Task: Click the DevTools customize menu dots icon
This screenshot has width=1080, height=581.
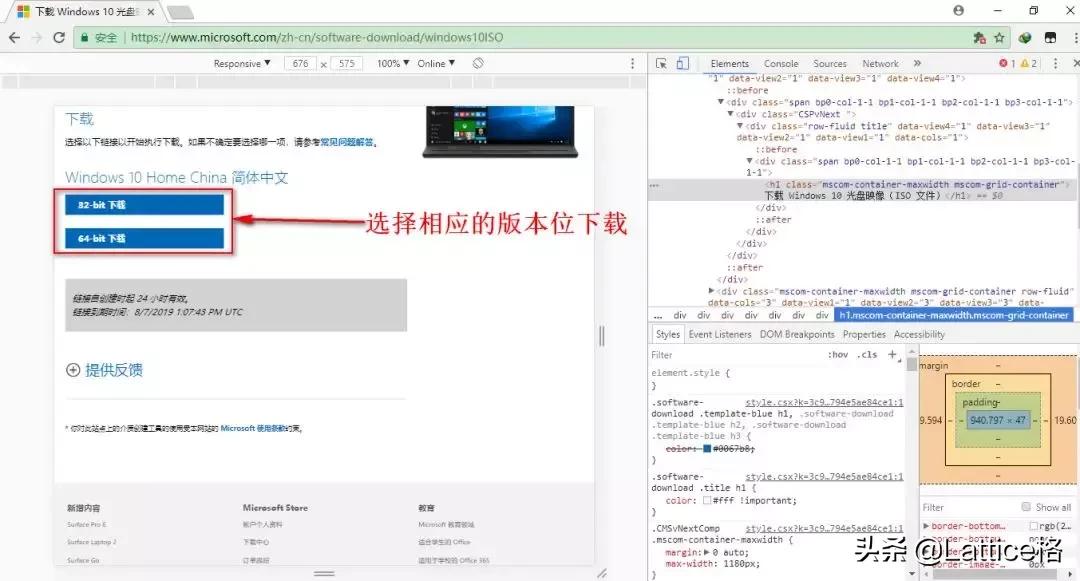Action: [1056, 63]
